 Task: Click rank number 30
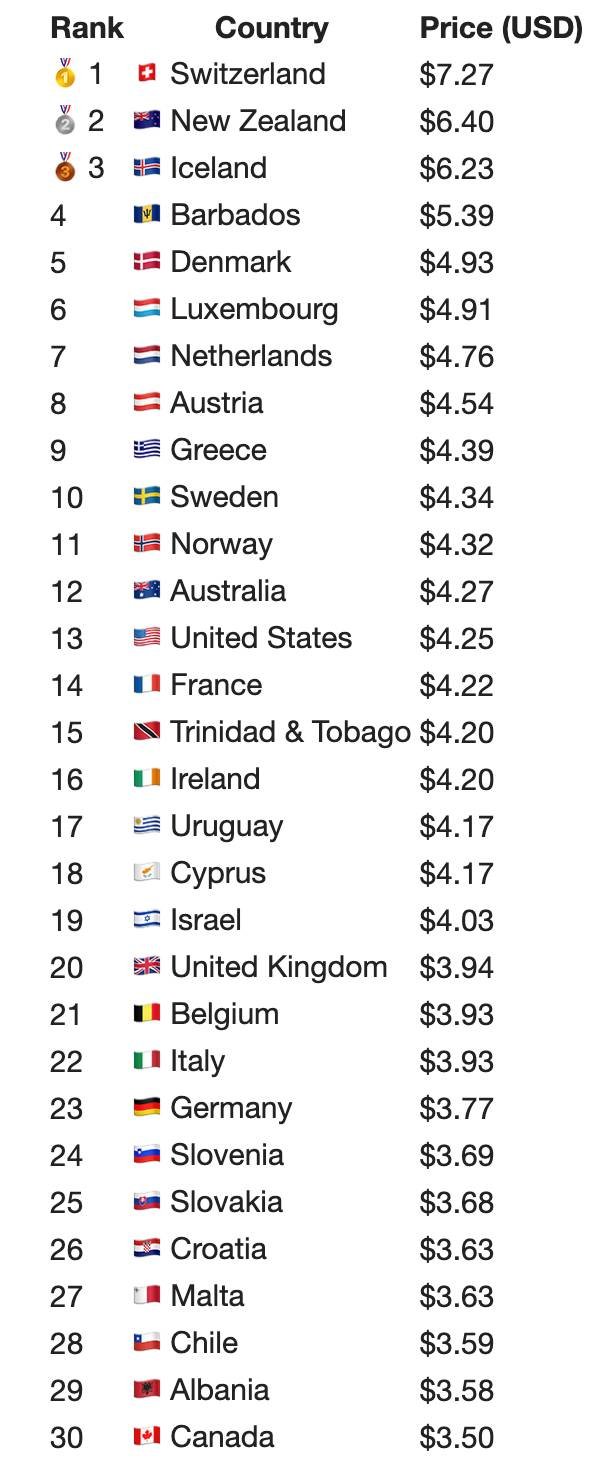[67, 1438]
